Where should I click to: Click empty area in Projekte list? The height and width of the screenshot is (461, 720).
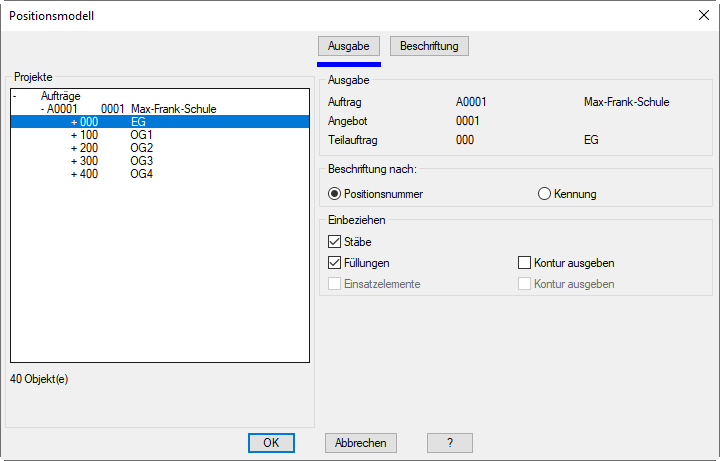[160, 280]
